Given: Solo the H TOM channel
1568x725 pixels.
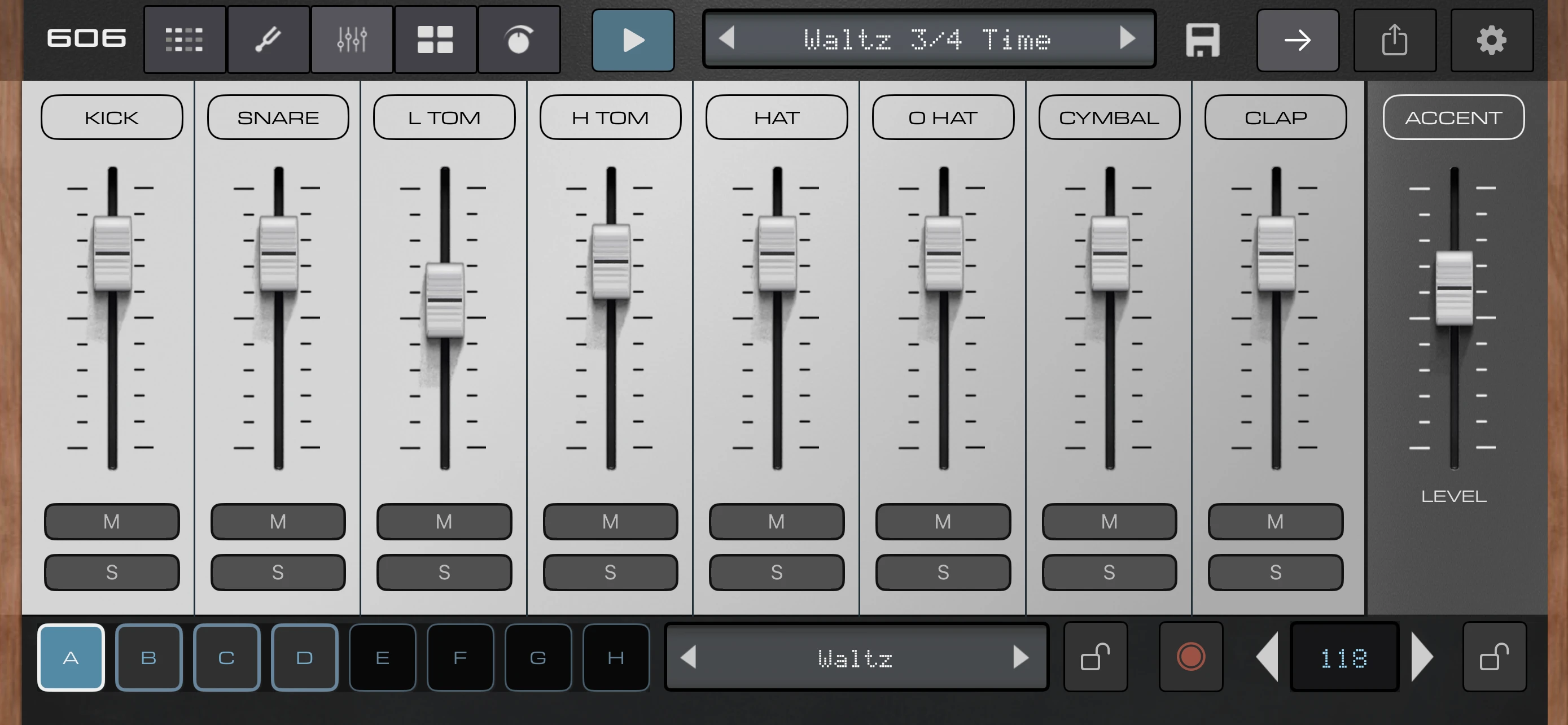Looking at the screenshot, I should (x=611, y=572).
